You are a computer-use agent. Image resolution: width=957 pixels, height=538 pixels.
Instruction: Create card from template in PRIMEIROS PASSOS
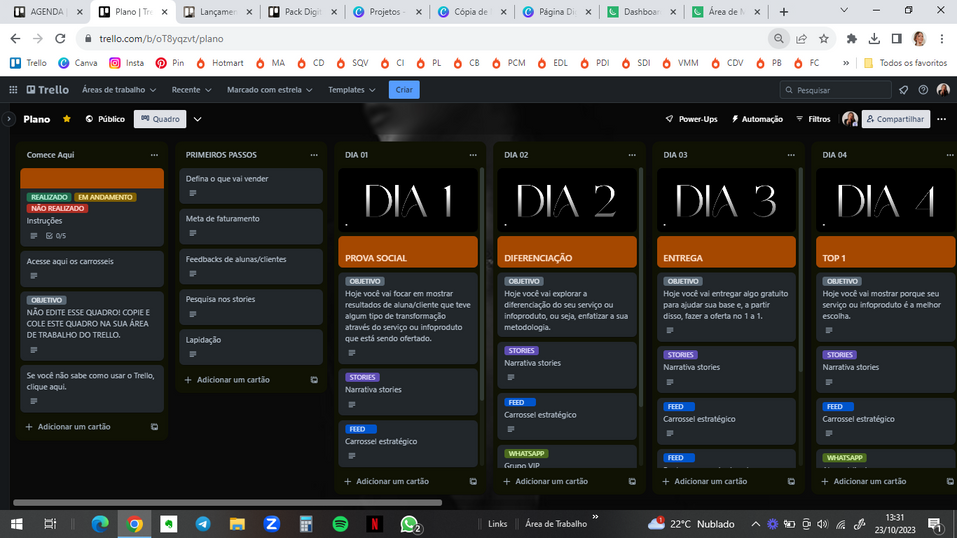pos(314,380)
